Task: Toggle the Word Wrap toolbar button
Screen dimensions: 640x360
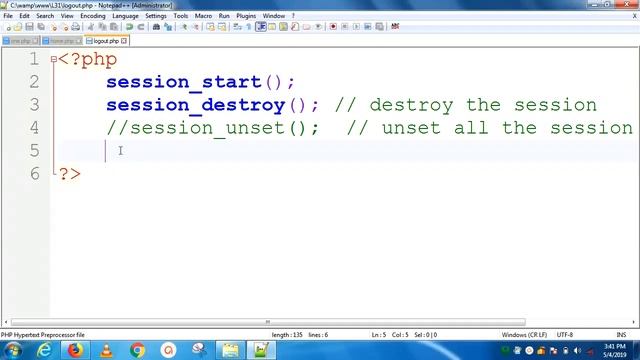Action: 237,27
